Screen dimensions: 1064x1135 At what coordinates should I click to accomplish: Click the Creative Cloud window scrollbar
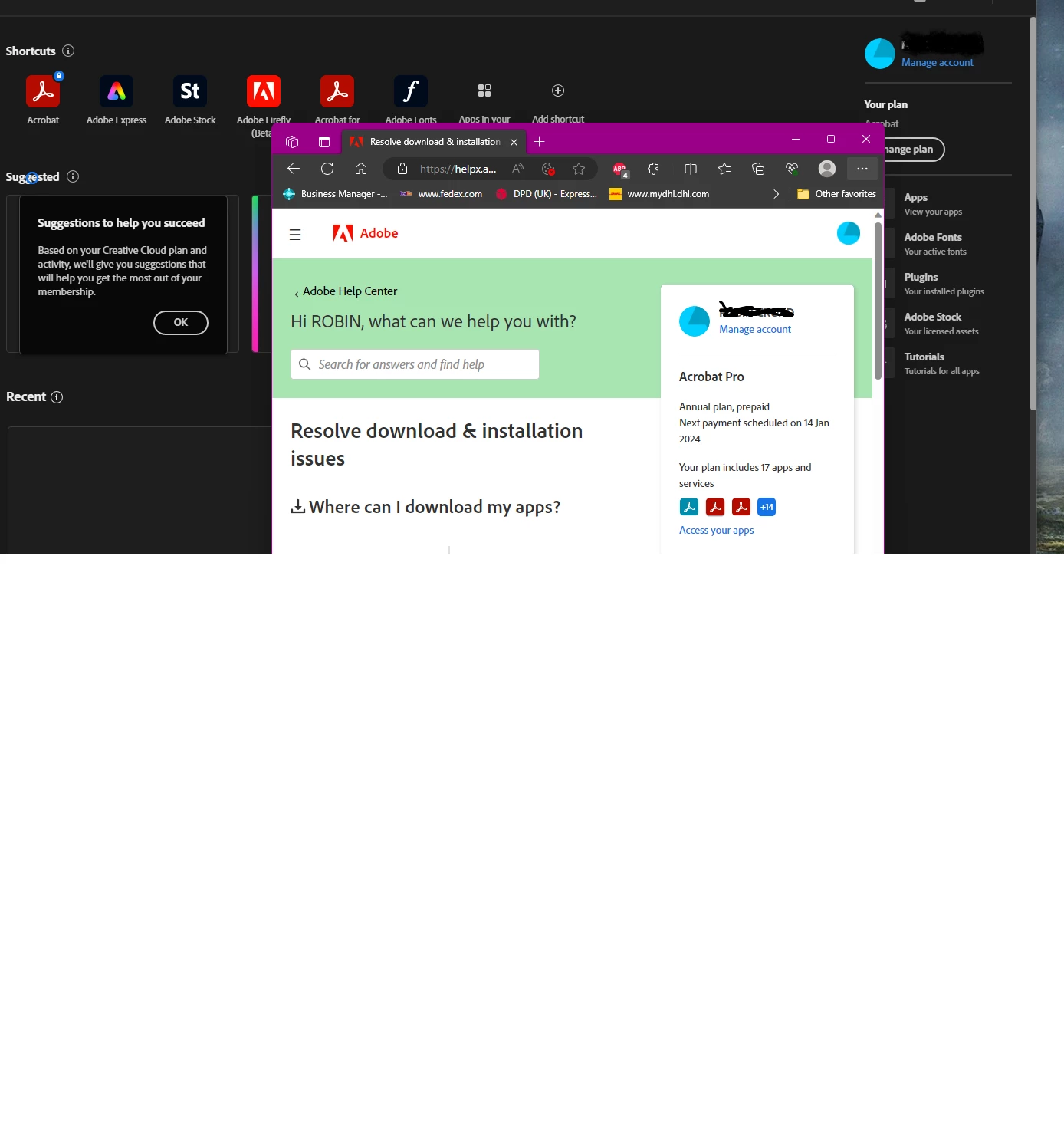1033,215
